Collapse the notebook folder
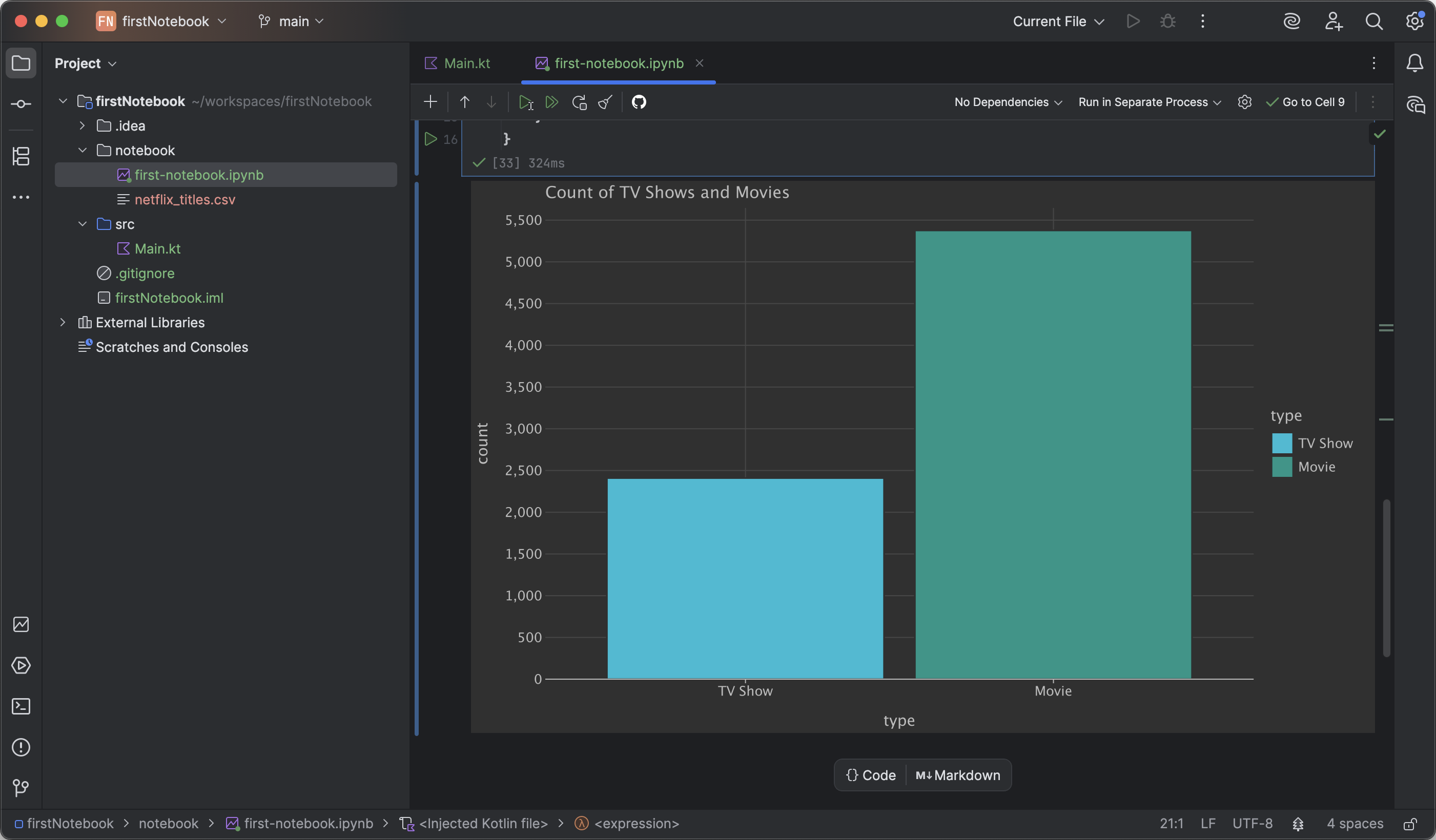Image resolution: width=1436 pixels, height=840 pixels. click(82, 151)
